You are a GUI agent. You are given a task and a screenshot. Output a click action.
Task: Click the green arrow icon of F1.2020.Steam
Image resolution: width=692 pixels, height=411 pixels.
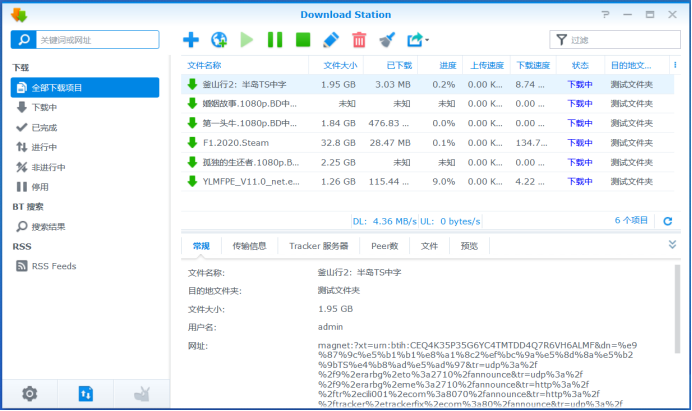click(192, 142)
